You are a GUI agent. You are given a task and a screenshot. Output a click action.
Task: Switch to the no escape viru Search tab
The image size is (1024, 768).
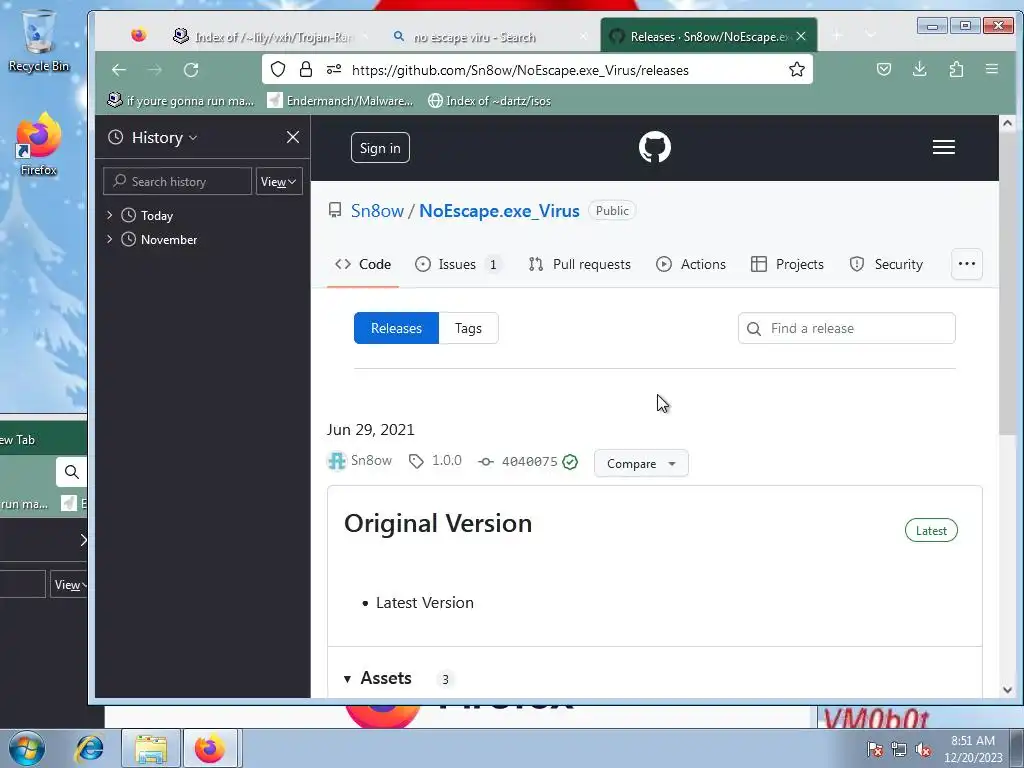pos(490,37)
